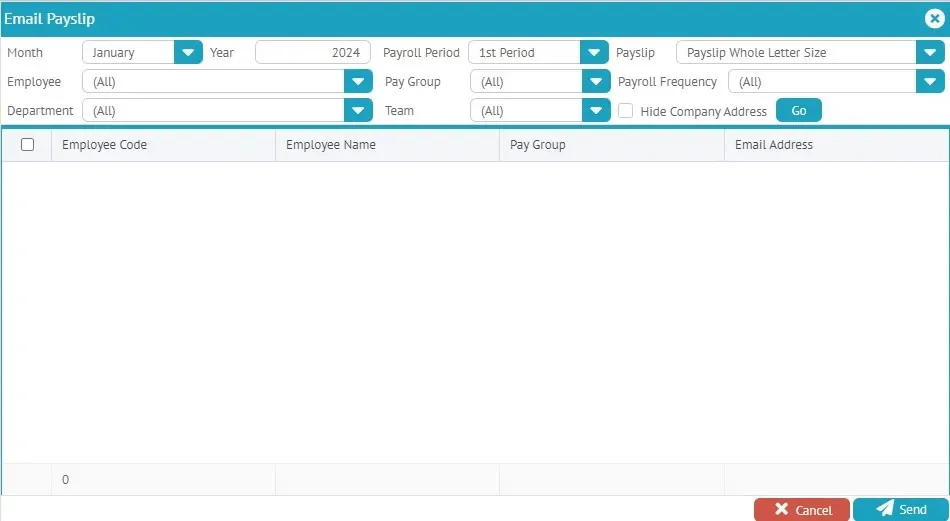Tick the select-all checkbox in table header
Image resolution: width=950 pixels, height=521 pixels.
coord(27,144)
